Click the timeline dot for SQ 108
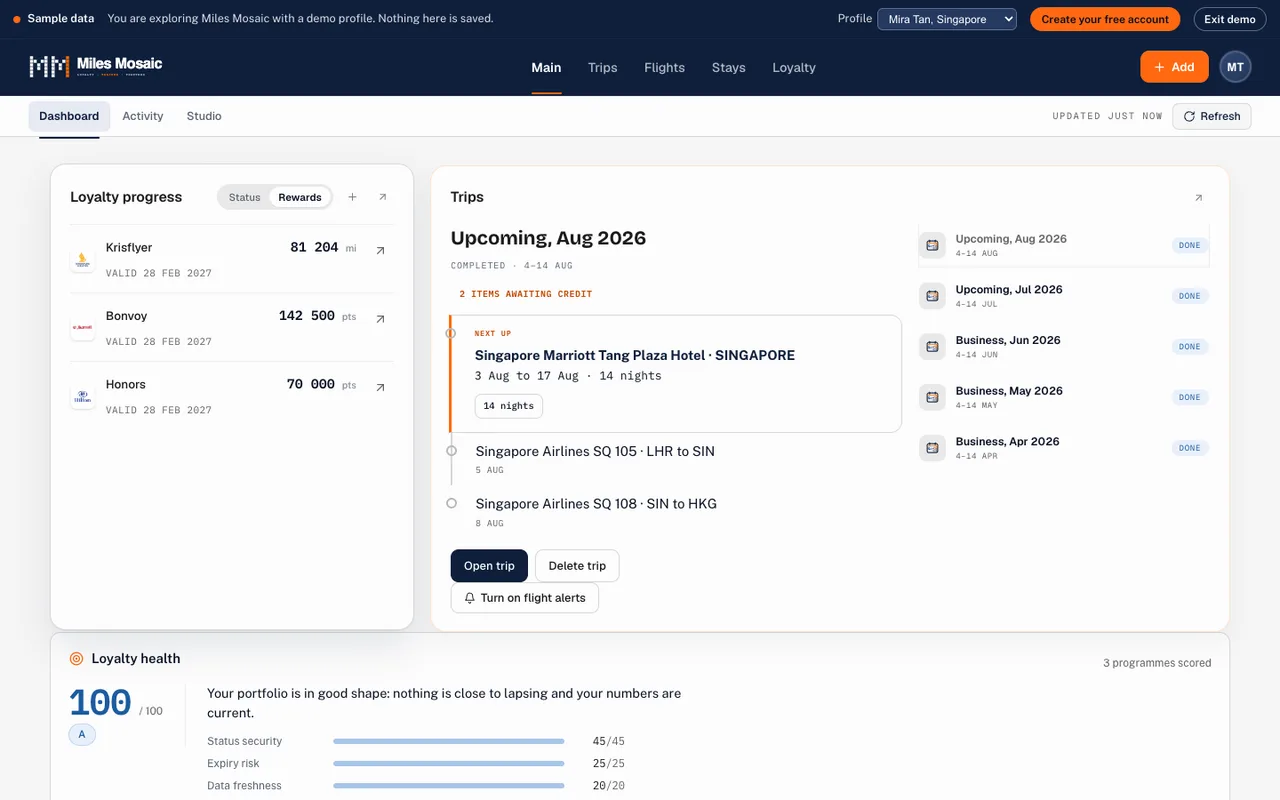This screenshot has width=1280, height=800. (x=451, y=503)
